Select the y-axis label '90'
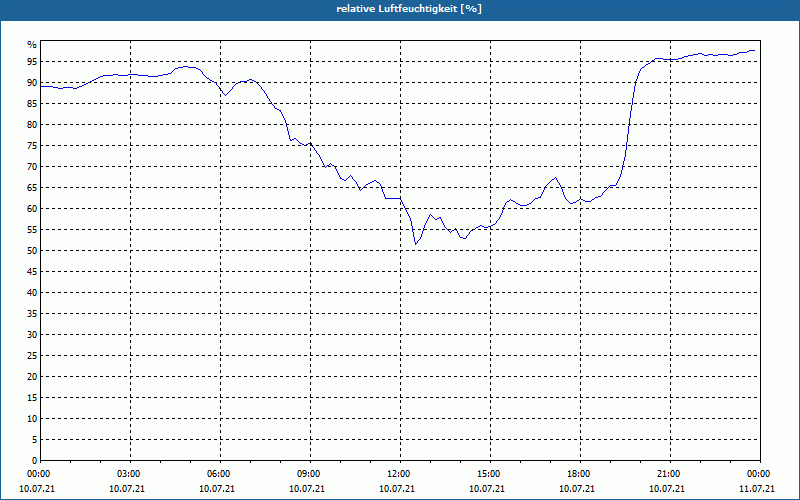The width and height of the screenshot is (800, 500). (32, 83)
